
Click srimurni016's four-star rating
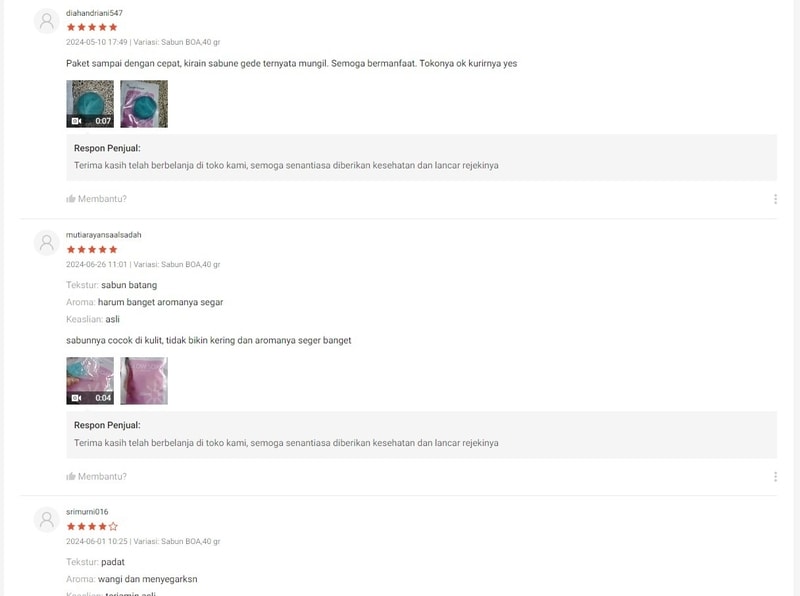92,526
